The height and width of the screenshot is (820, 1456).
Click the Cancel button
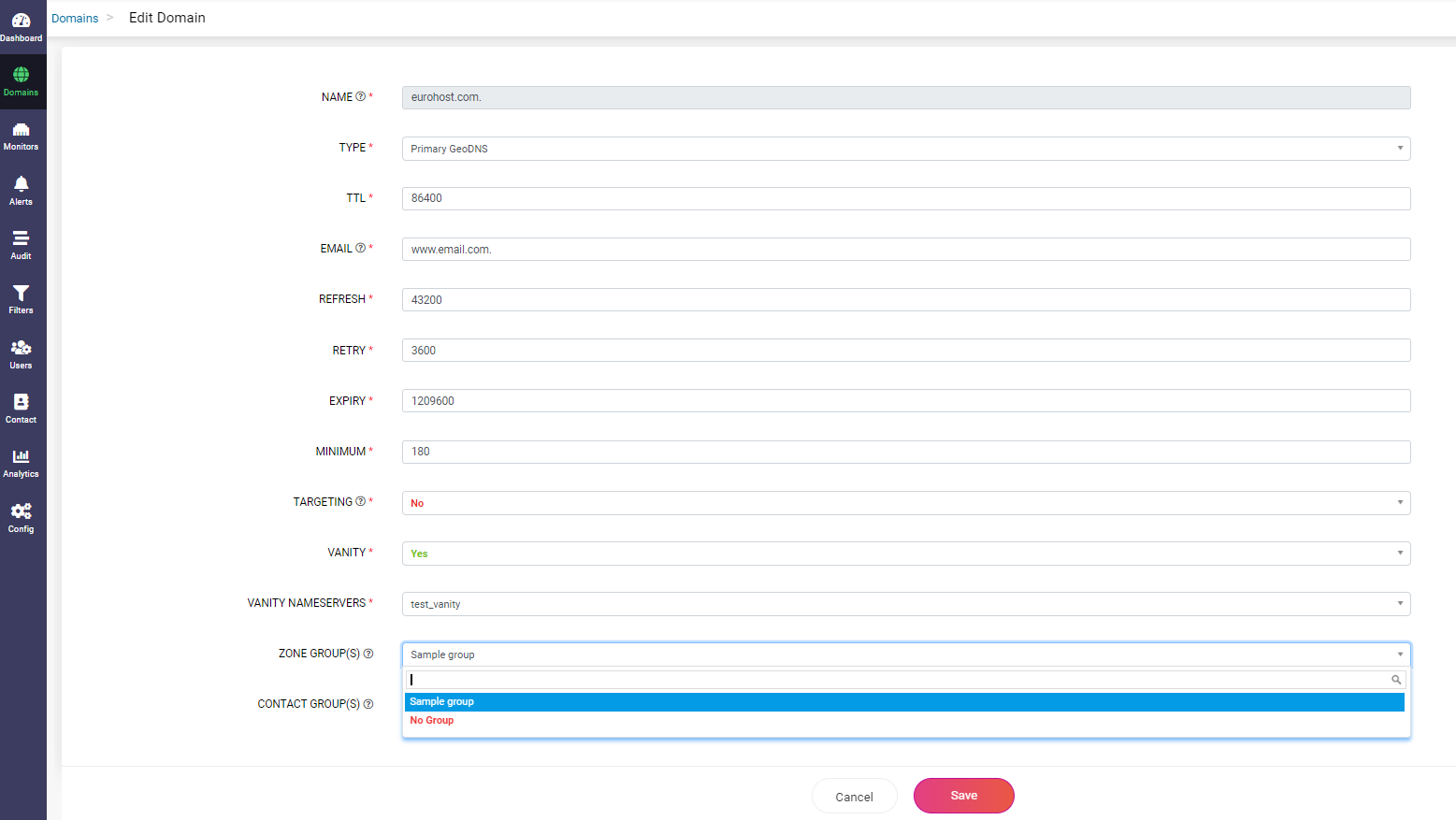[x=855, y=797]
